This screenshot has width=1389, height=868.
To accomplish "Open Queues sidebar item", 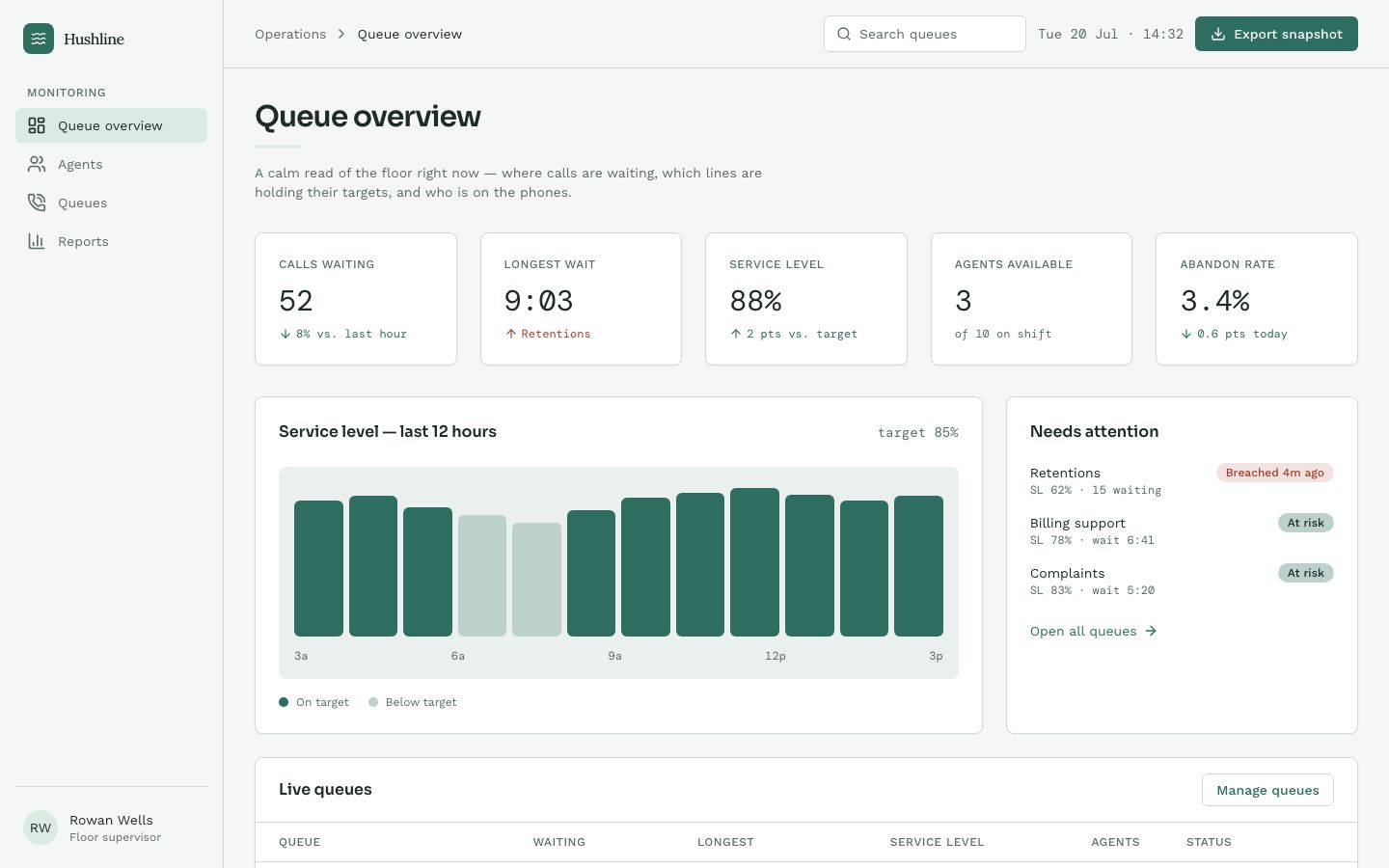I will (111, 203).
